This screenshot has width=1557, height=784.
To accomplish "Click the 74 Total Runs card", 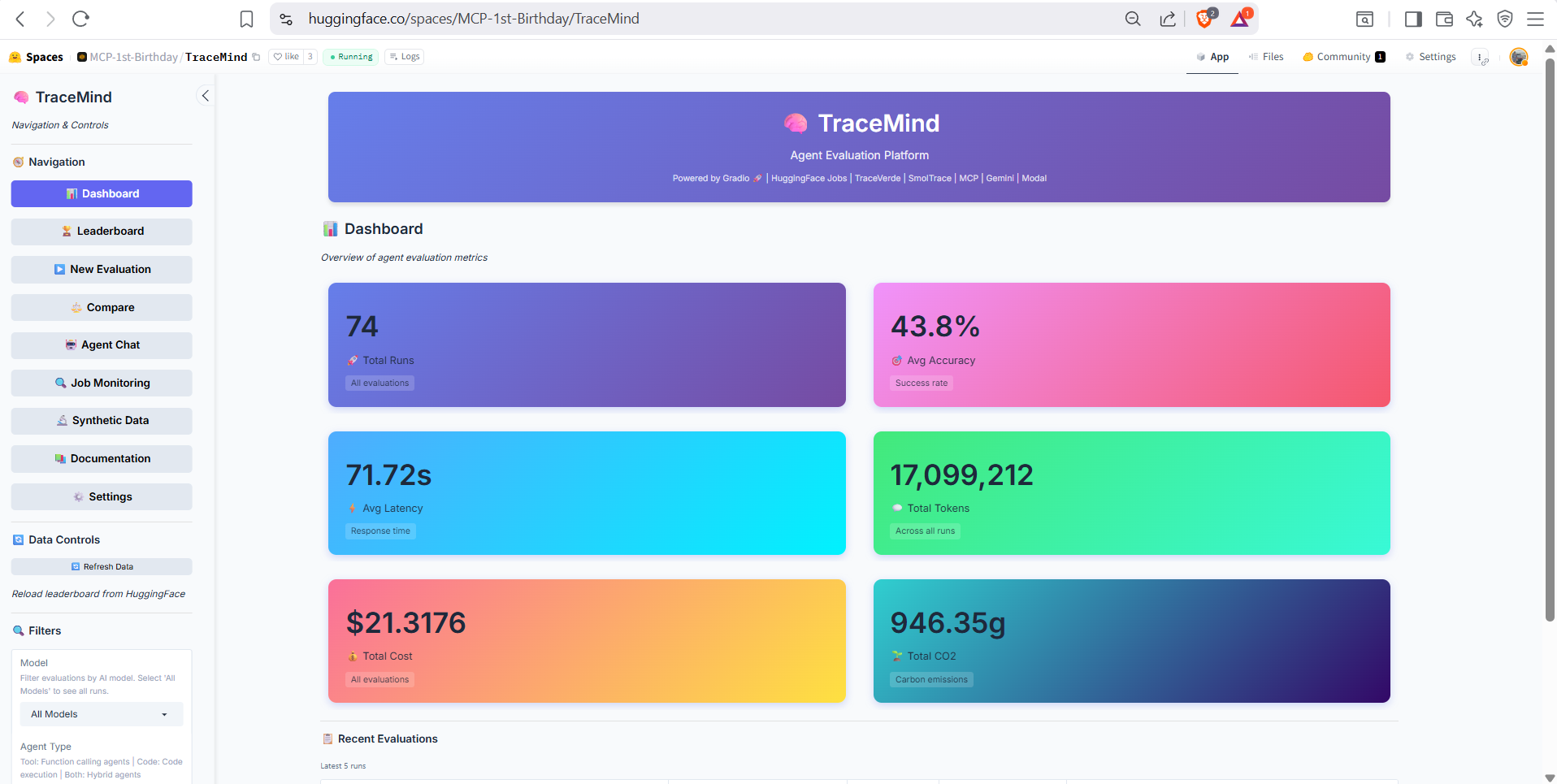I will 587,344.
